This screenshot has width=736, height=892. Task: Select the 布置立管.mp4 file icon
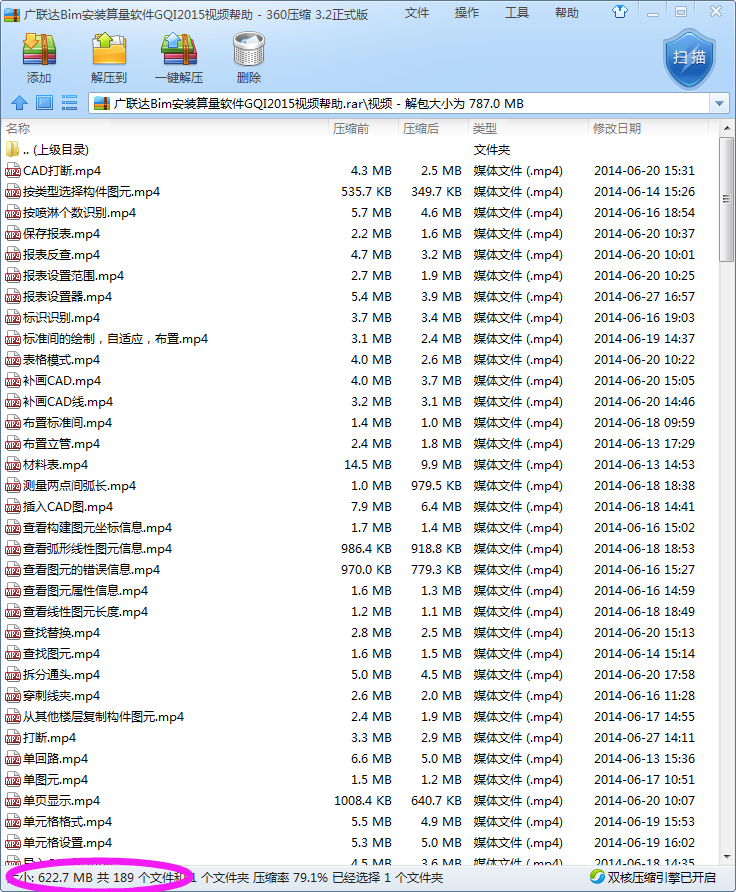tap(13, 444)
